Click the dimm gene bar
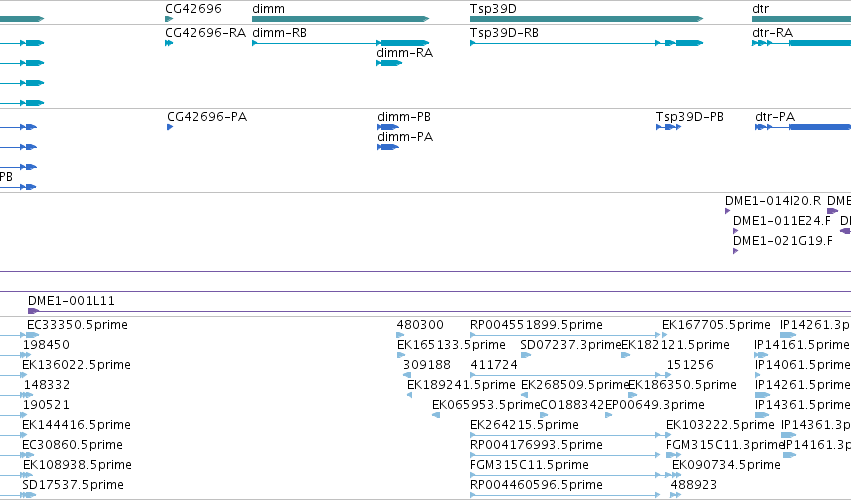This screenshot has height=500, width=851. tap(340, 19)
